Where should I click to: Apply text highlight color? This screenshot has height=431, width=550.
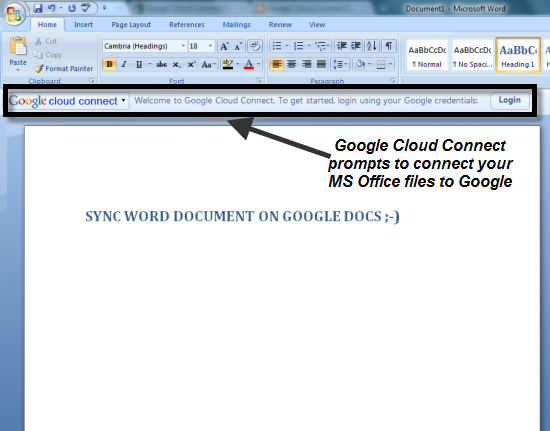pos(228,65)
